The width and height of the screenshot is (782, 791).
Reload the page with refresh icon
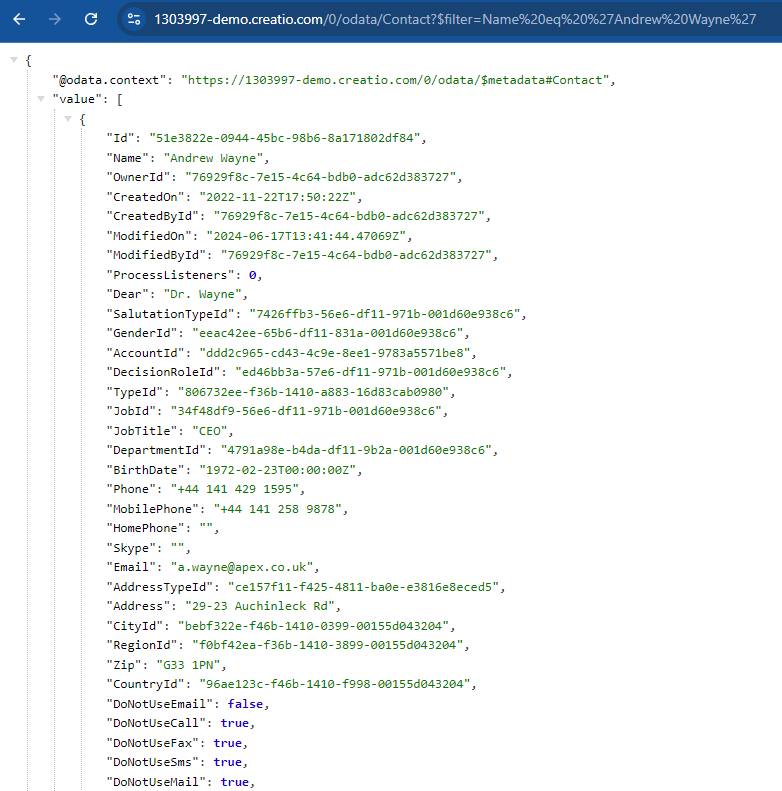[91, 19]
